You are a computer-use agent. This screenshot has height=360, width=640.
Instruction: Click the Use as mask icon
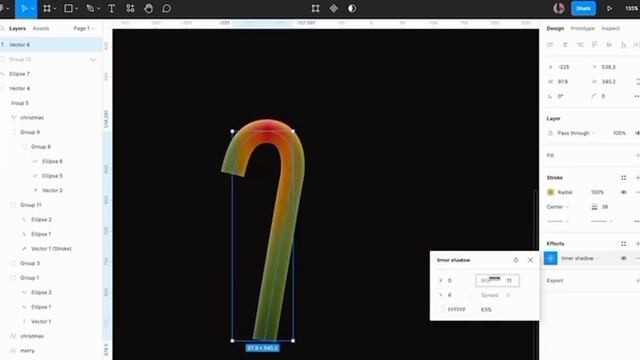pos(352,9)
